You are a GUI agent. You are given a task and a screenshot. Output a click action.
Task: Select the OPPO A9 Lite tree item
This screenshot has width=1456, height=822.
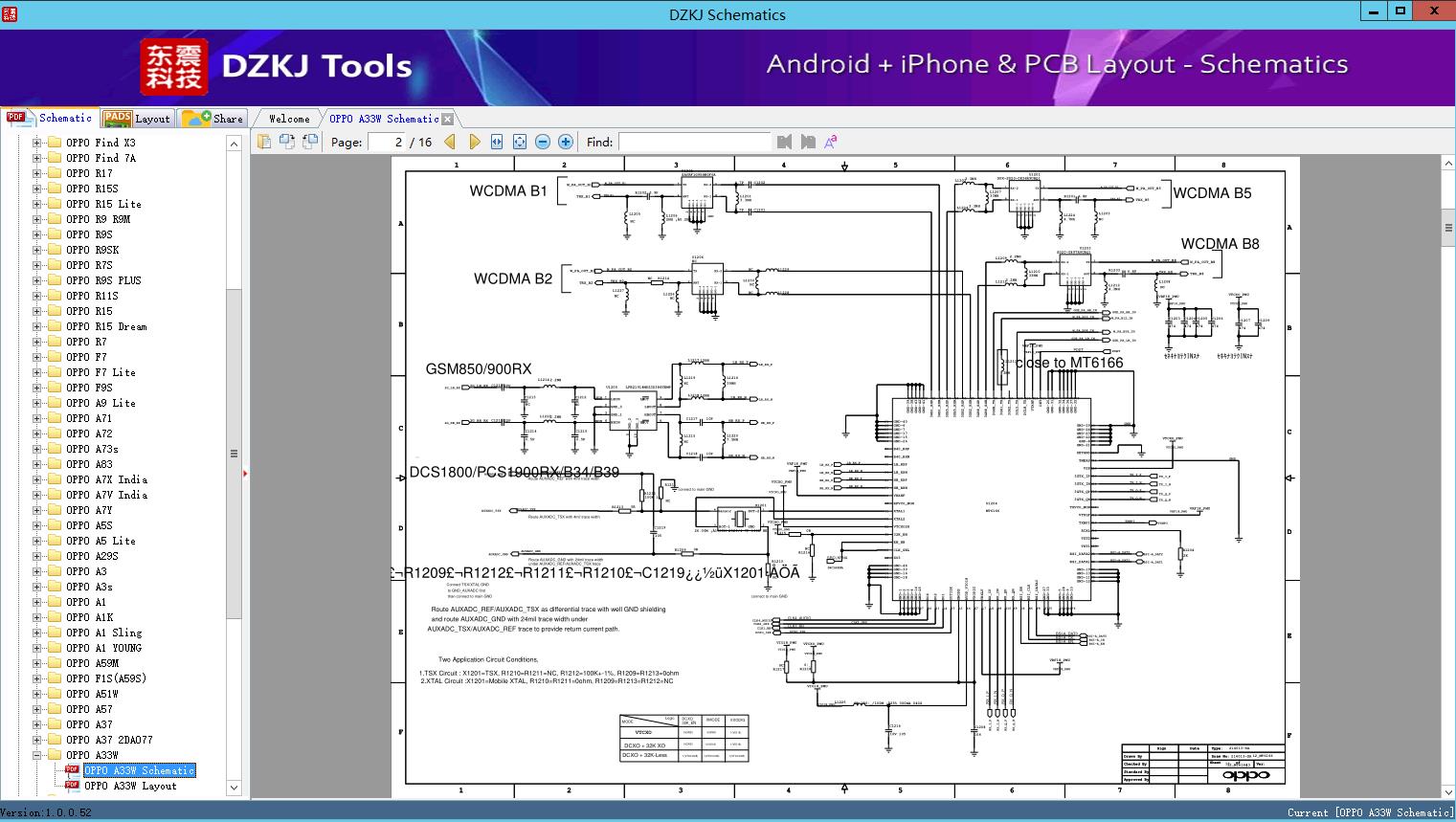[101, 403]
